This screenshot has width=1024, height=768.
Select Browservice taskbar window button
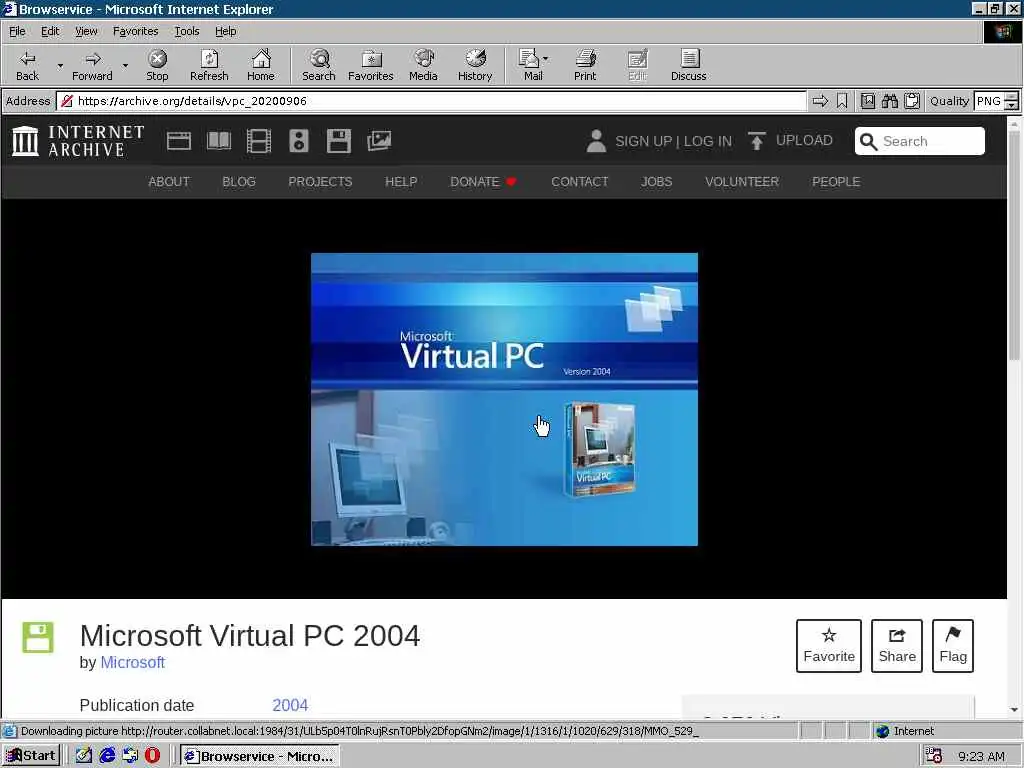click(259, 756)
